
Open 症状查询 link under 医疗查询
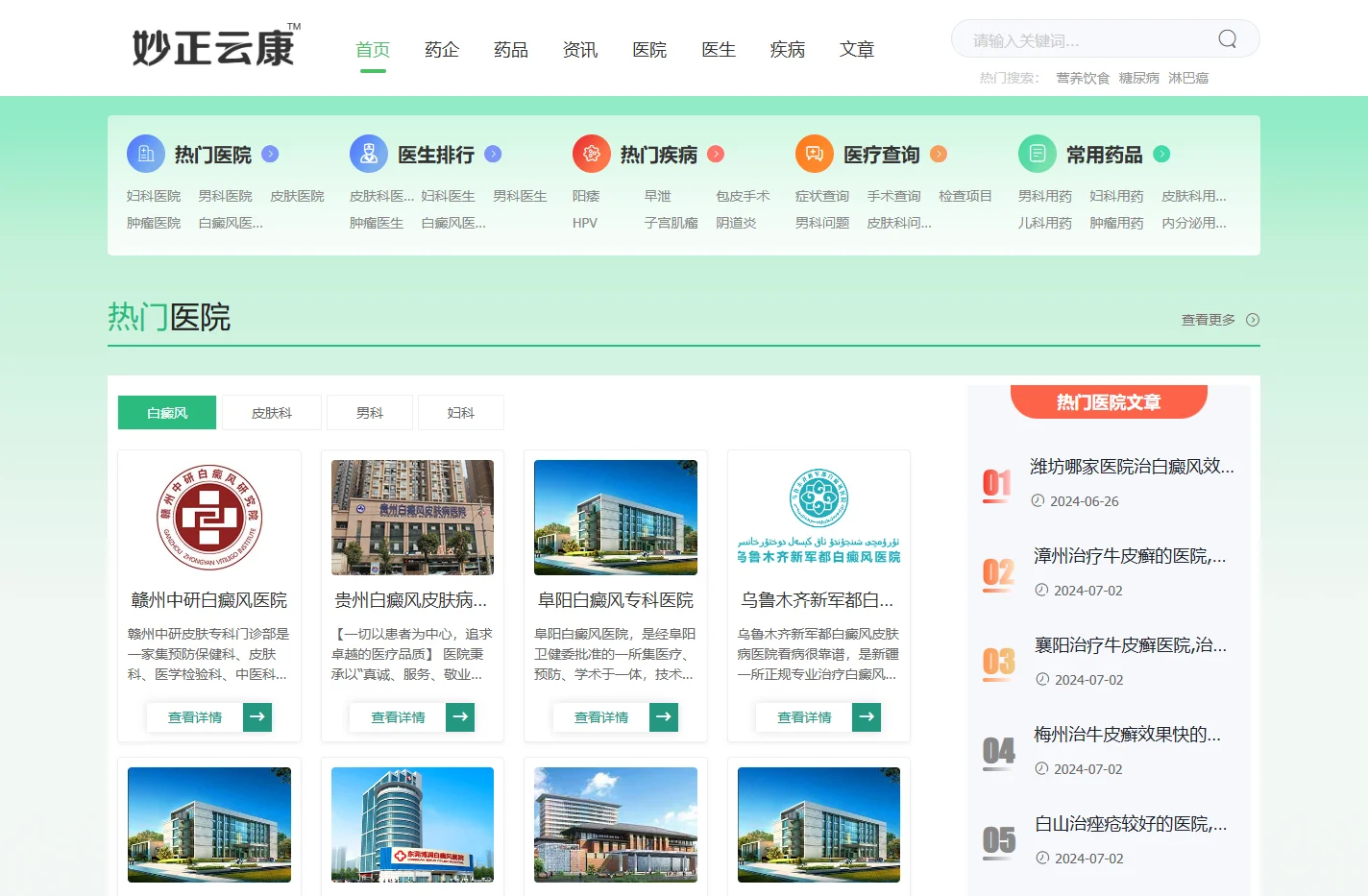(x=822, y=196)
